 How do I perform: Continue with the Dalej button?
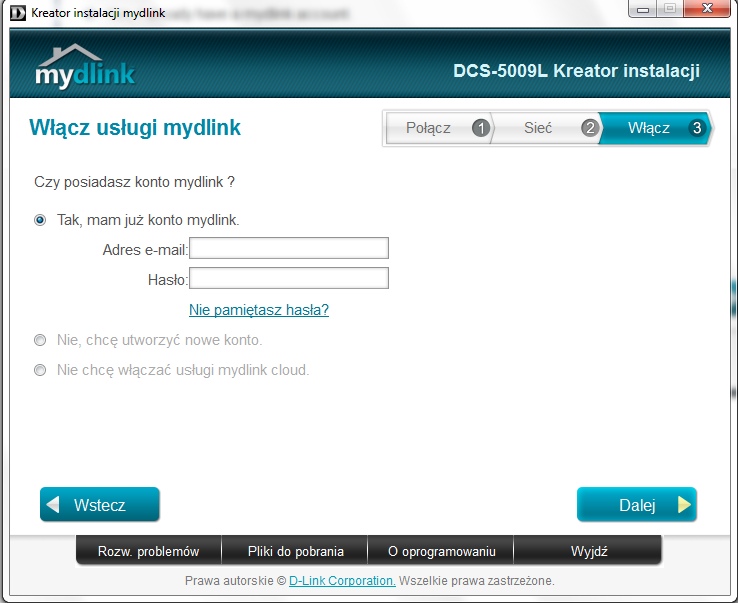click(x=637, y=505)
